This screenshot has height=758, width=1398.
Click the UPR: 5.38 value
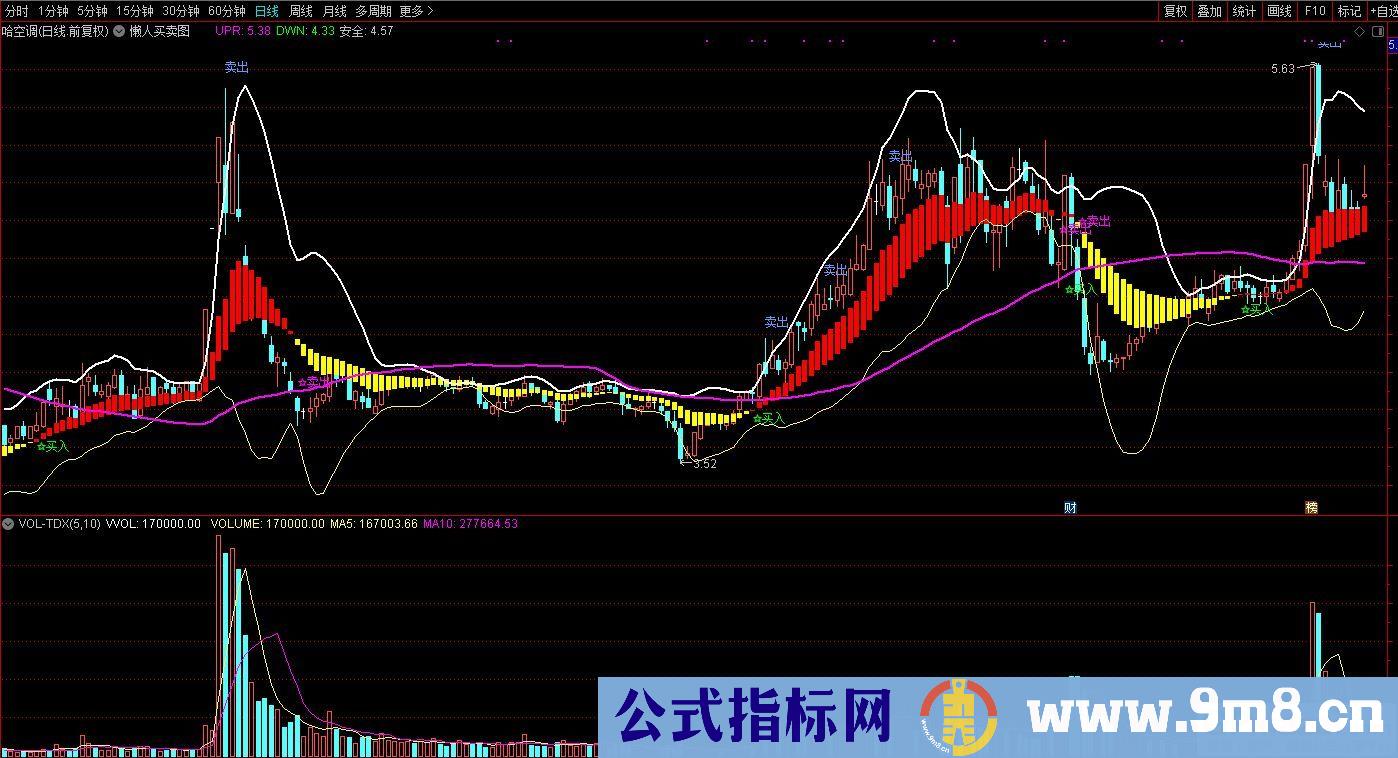tap(244, 31)
